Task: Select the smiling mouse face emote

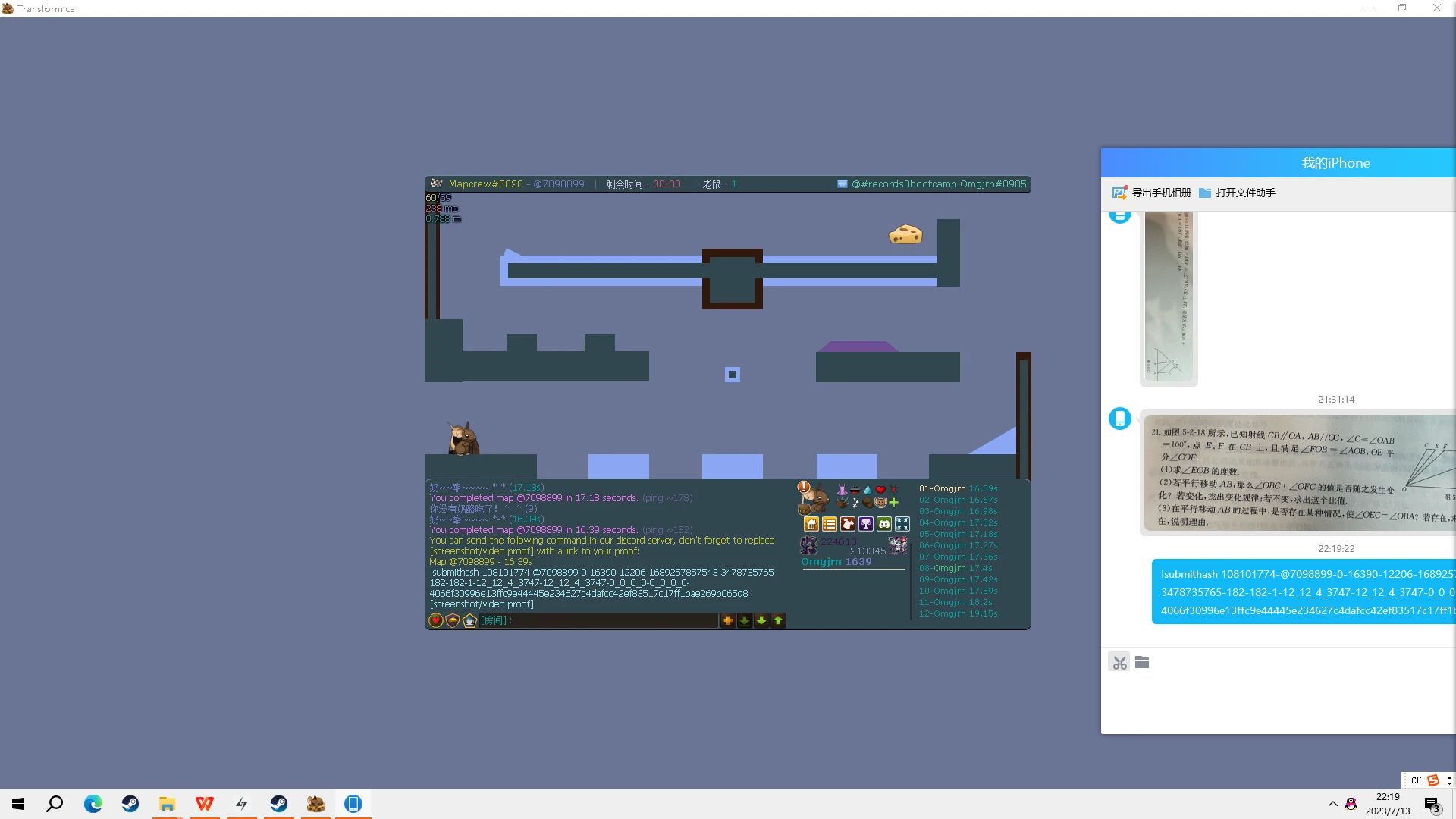Action: click(x=880, y=502)
